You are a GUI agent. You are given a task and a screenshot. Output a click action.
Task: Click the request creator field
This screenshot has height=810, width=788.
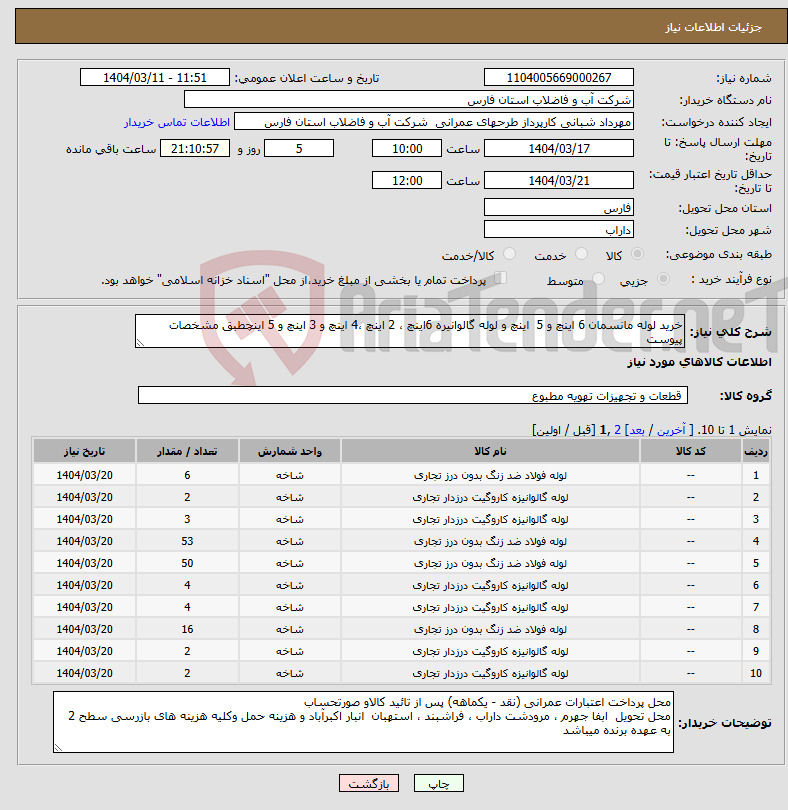(x=434, y=122)
